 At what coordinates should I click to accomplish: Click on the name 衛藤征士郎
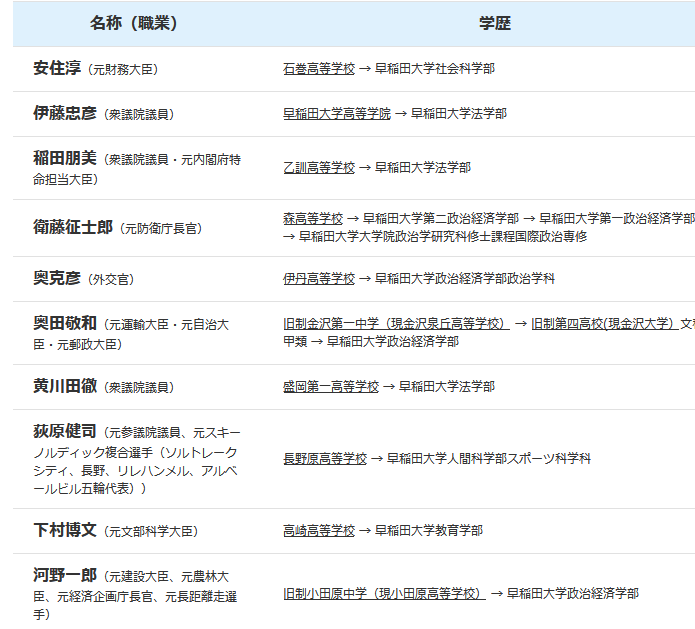73,227
